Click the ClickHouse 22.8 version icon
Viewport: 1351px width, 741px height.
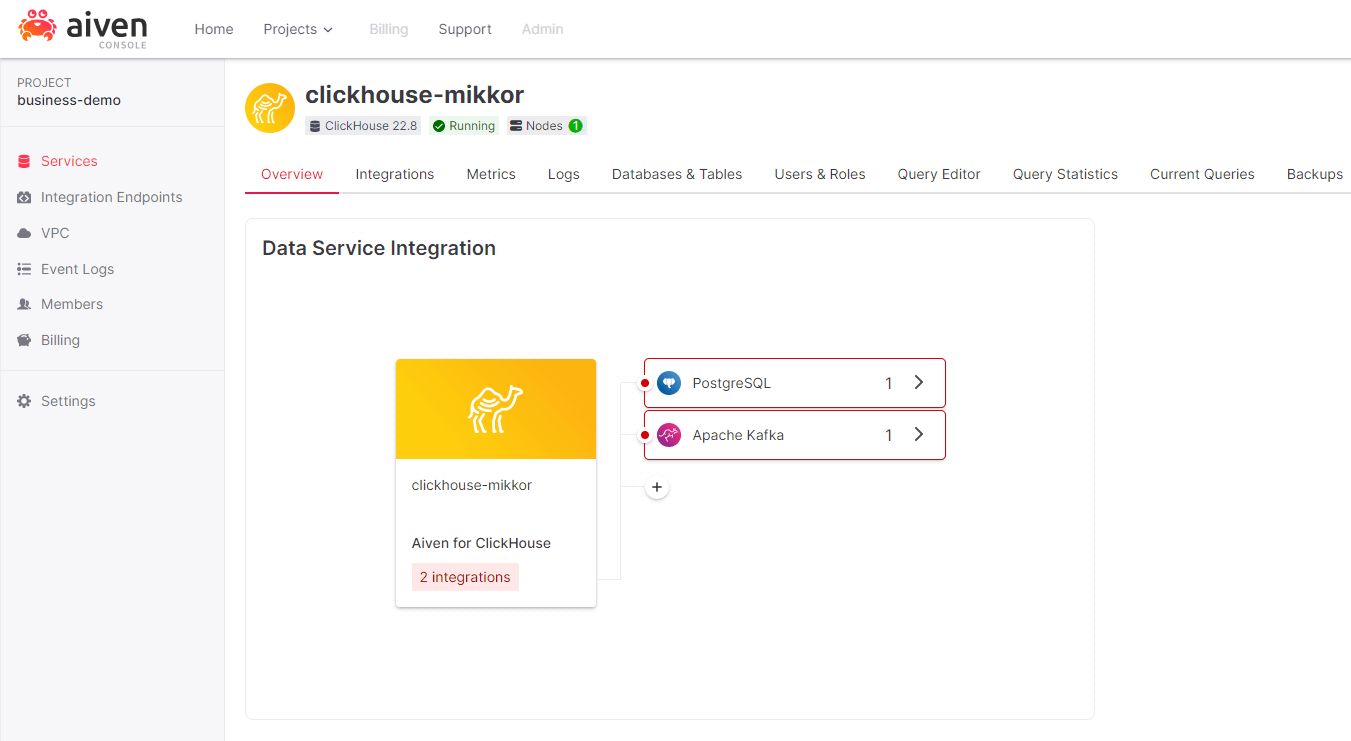[315, 126]
